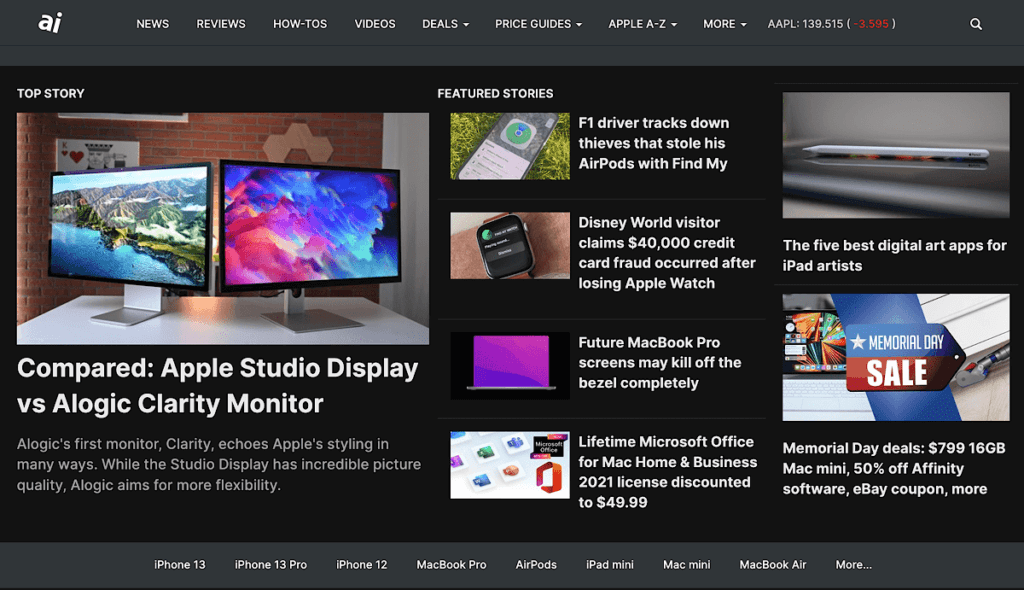The image size is (1024, 590).
Task: Expand the Deals dropdown menu
Action: coord(445,24)
